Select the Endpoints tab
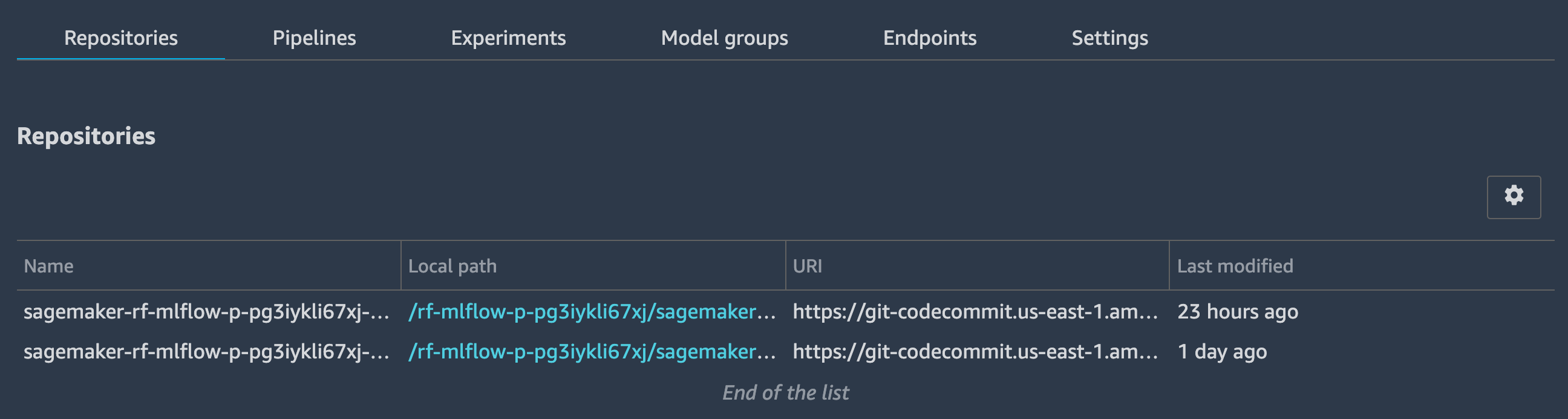The height and width of the screenshot is (419, 1568). (929, 38)
